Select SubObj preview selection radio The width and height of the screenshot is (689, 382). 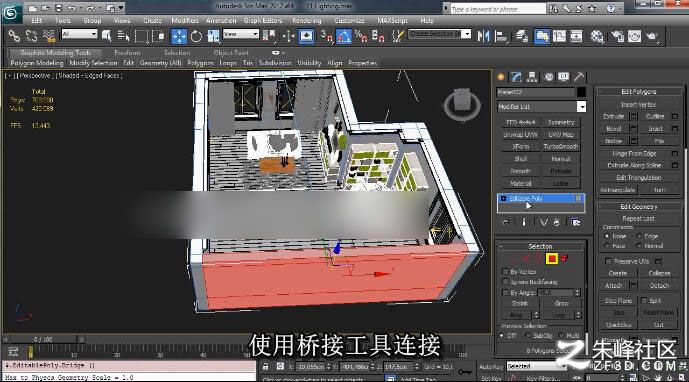coord(528,335)
